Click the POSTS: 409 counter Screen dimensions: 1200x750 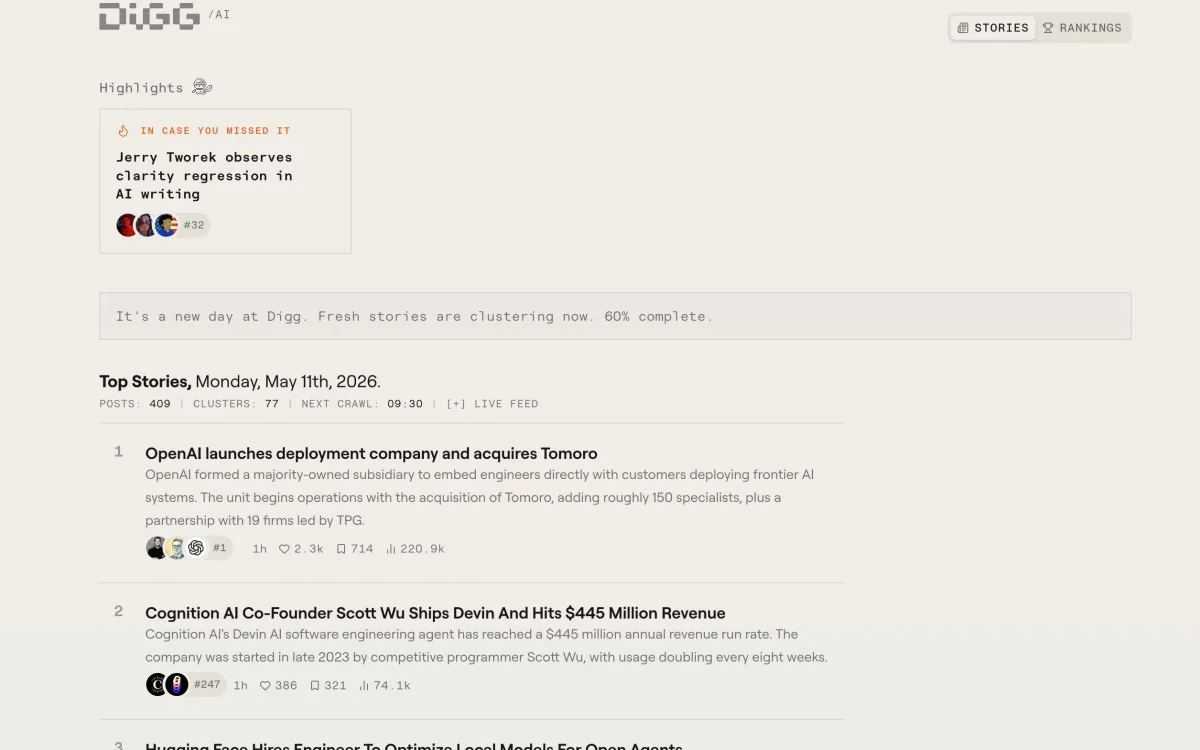(135, 404)
